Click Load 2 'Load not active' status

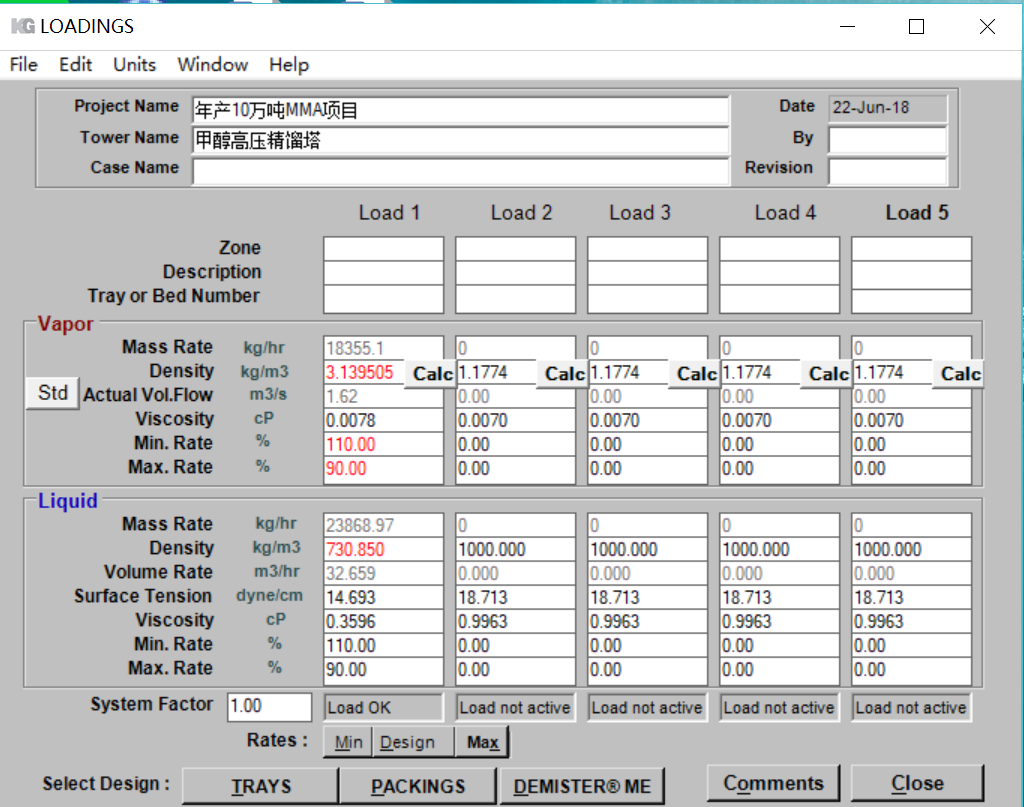pyautogui.click(x=515, y=708)
